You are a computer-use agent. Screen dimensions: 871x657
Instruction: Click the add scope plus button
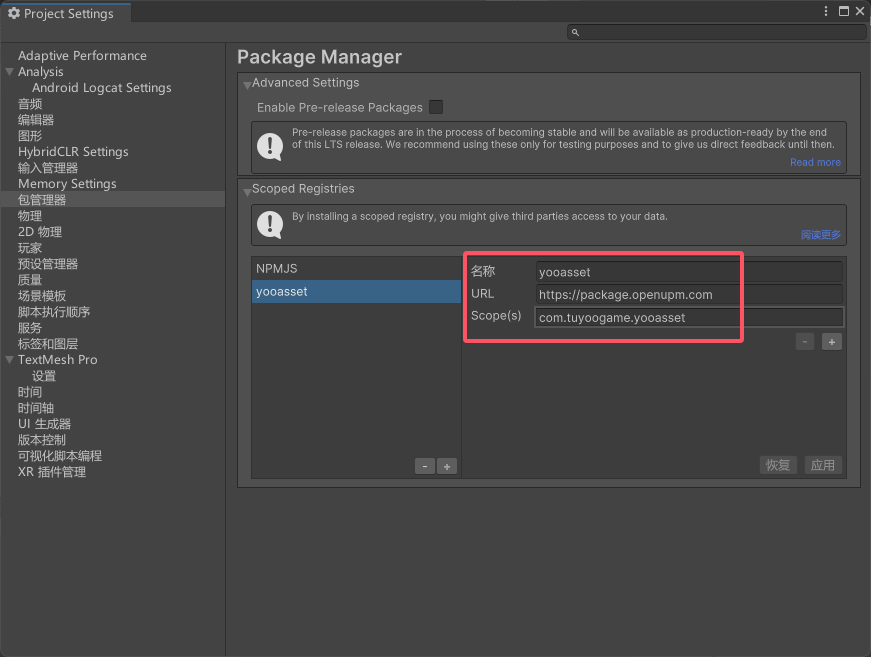pyautogui.click(x=831, y=342)
